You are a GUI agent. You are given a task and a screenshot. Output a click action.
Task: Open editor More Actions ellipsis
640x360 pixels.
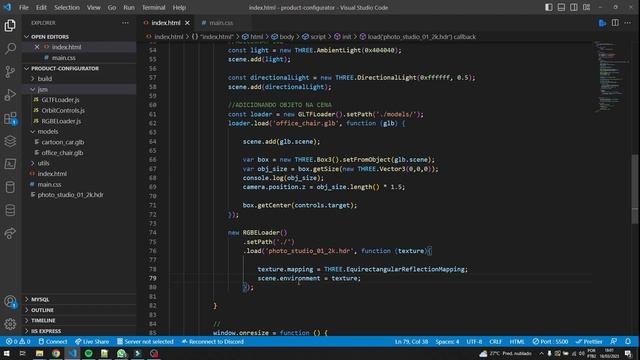click(627, 23)
